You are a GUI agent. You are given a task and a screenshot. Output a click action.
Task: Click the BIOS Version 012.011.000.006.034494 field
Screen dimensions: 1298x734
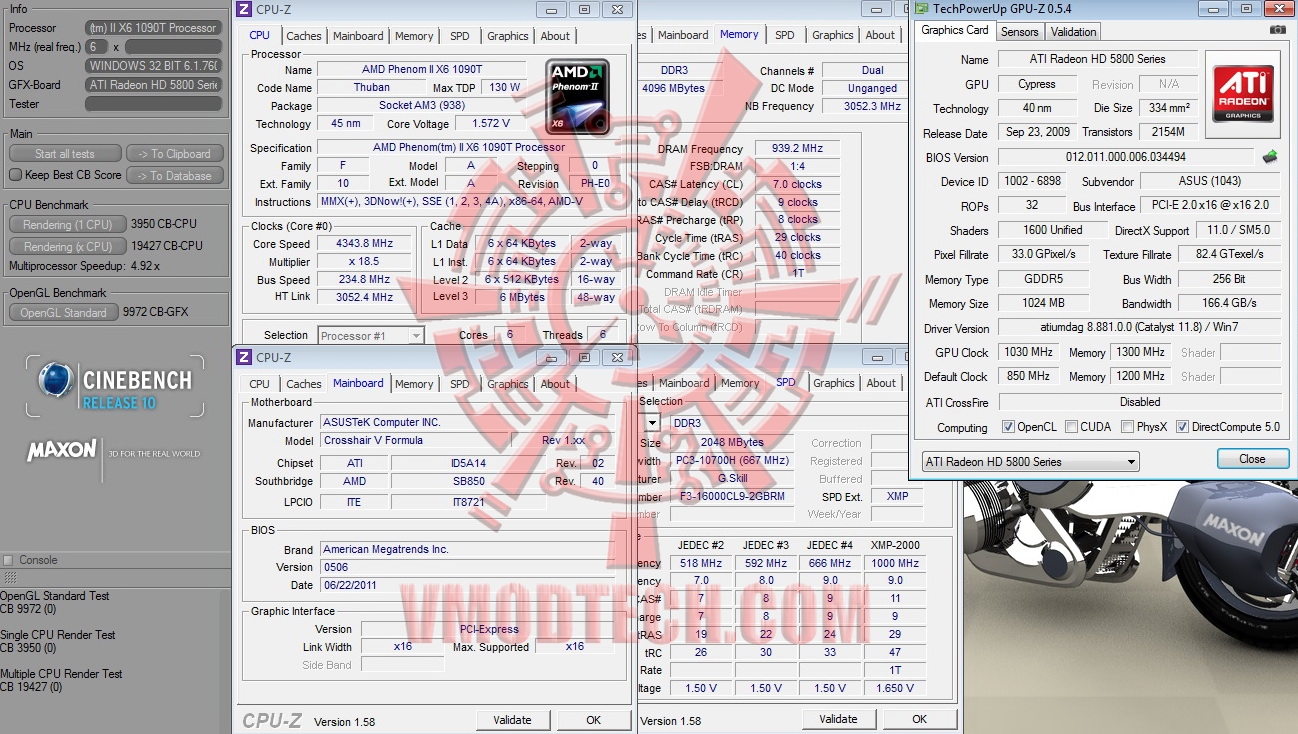tap(1125, 157)
